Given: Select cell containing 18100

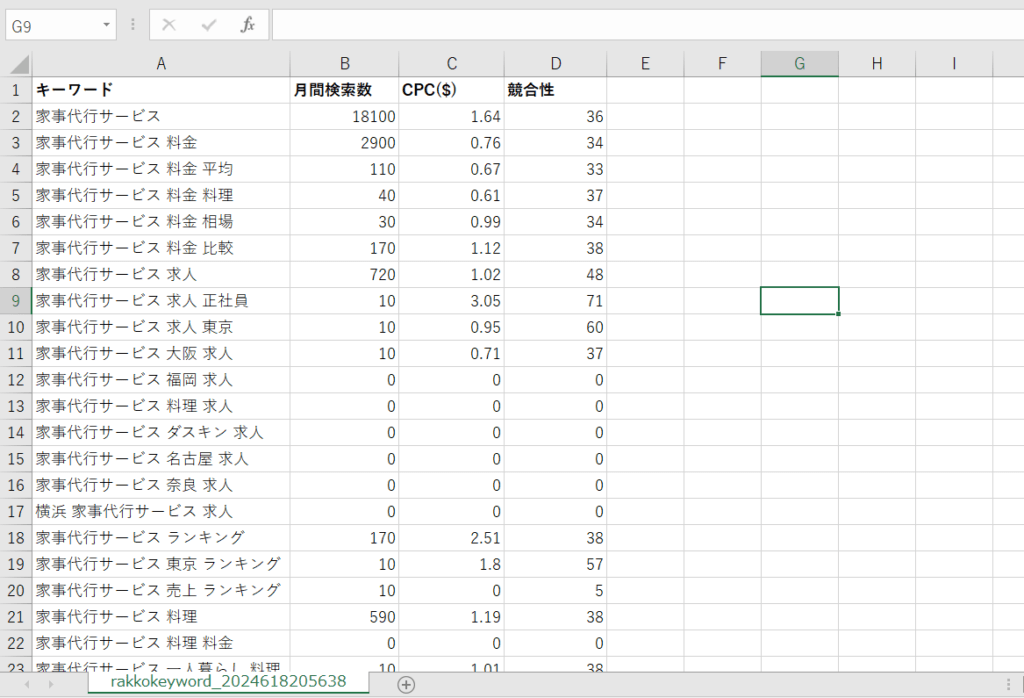Looking at the screenshot, I should [x=344, y=117].
